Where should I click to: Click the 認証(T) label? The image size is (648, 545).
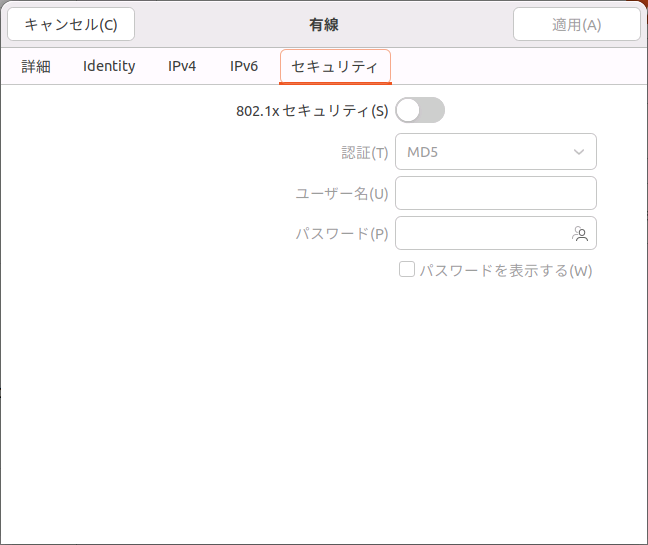365,152
